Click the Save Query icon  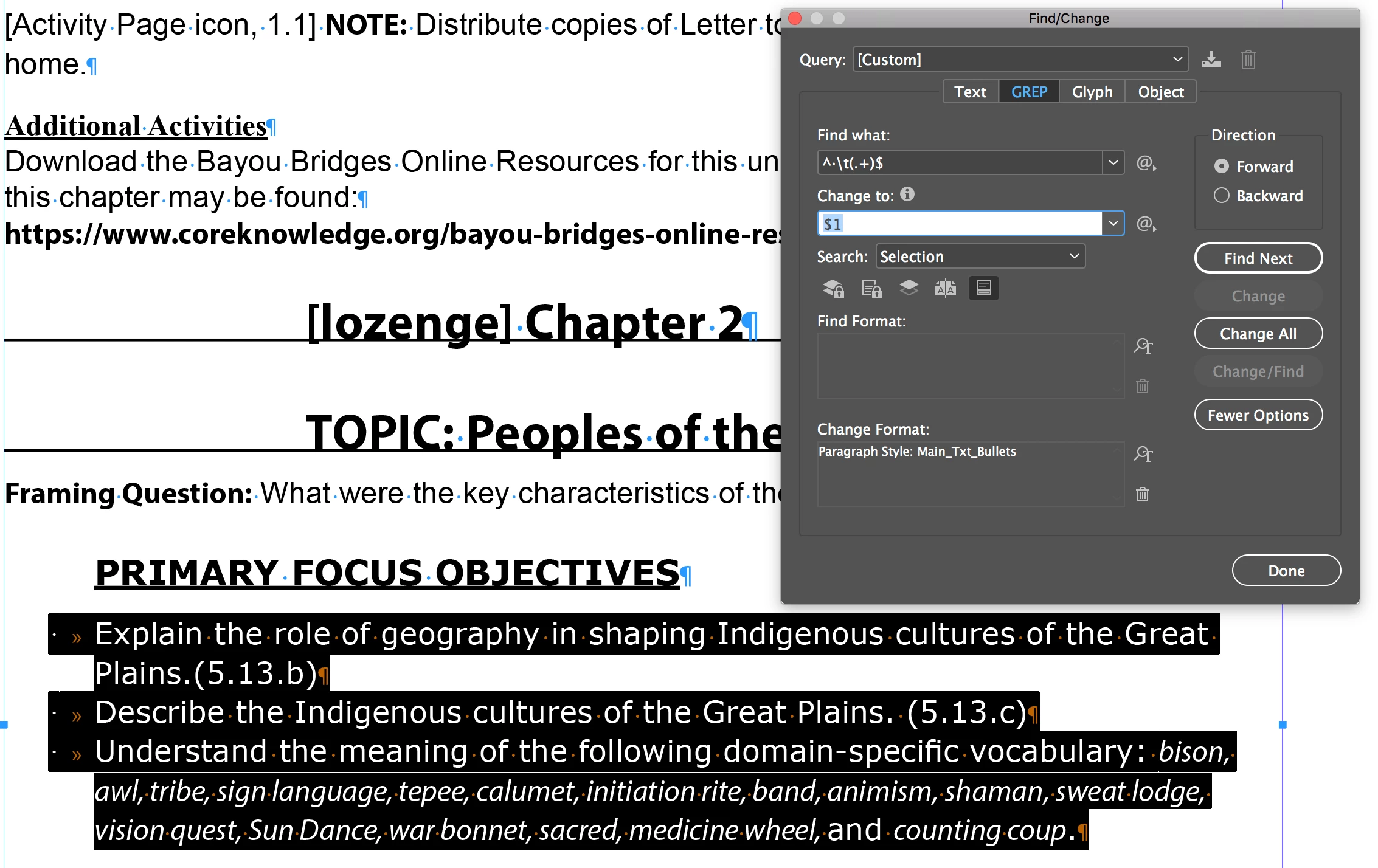1211,60
